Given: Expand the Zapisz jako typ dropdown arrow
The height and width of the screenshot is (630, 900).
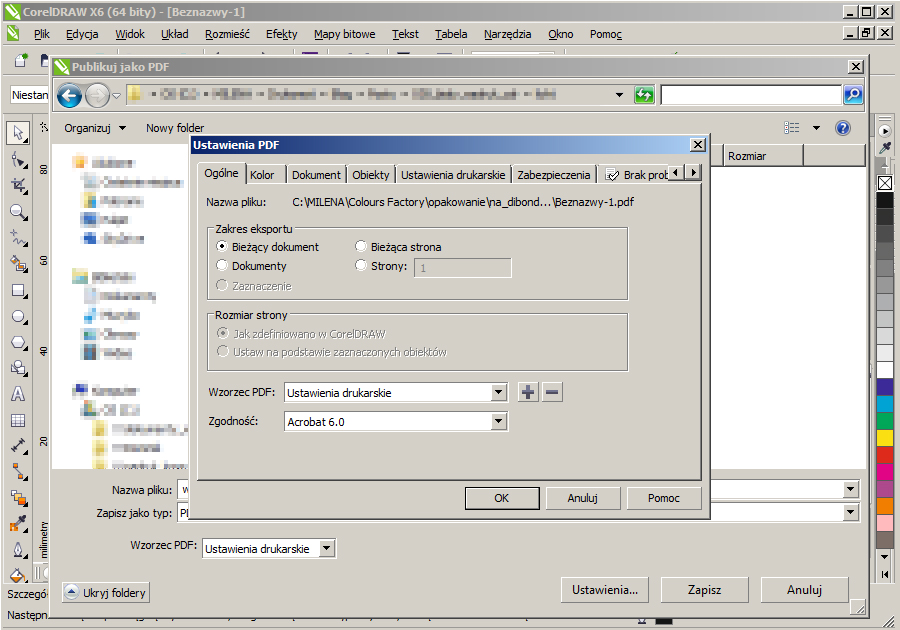Looking at the screenshot, I should (x=851, y=512).
